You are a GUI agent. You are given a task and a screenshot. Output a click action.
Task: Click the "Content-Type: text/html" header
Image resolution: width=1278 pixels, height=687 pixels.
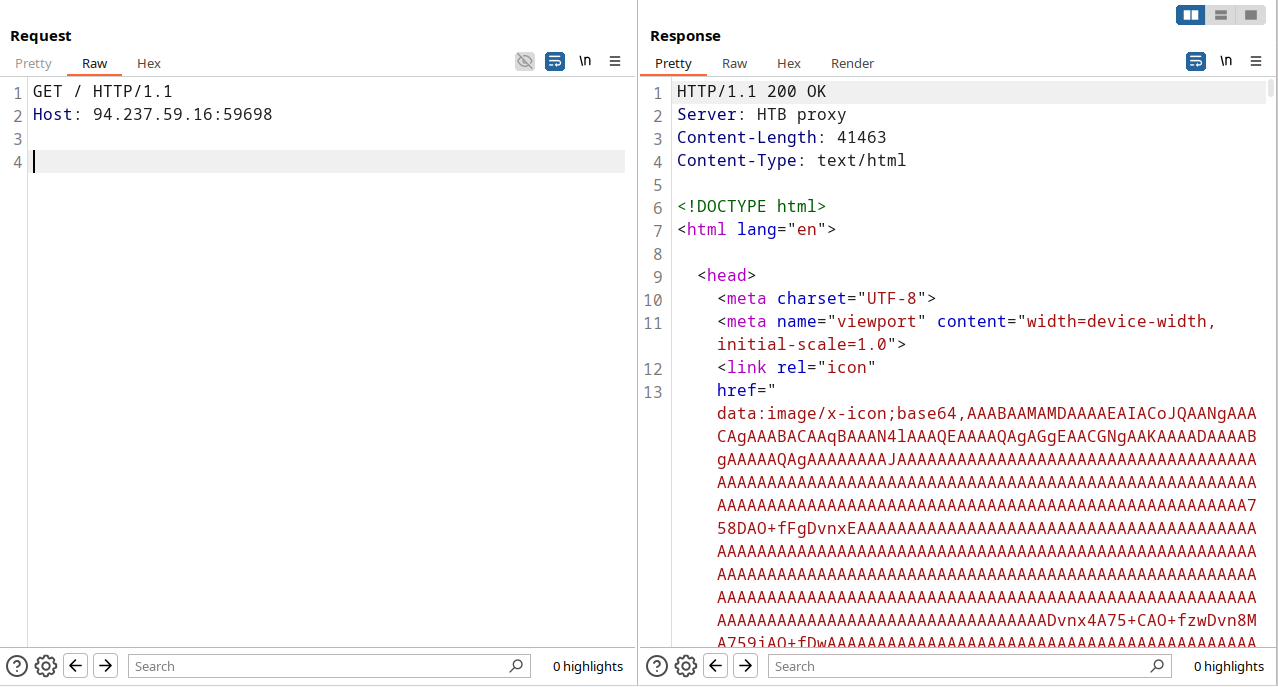tap(792, 161)
